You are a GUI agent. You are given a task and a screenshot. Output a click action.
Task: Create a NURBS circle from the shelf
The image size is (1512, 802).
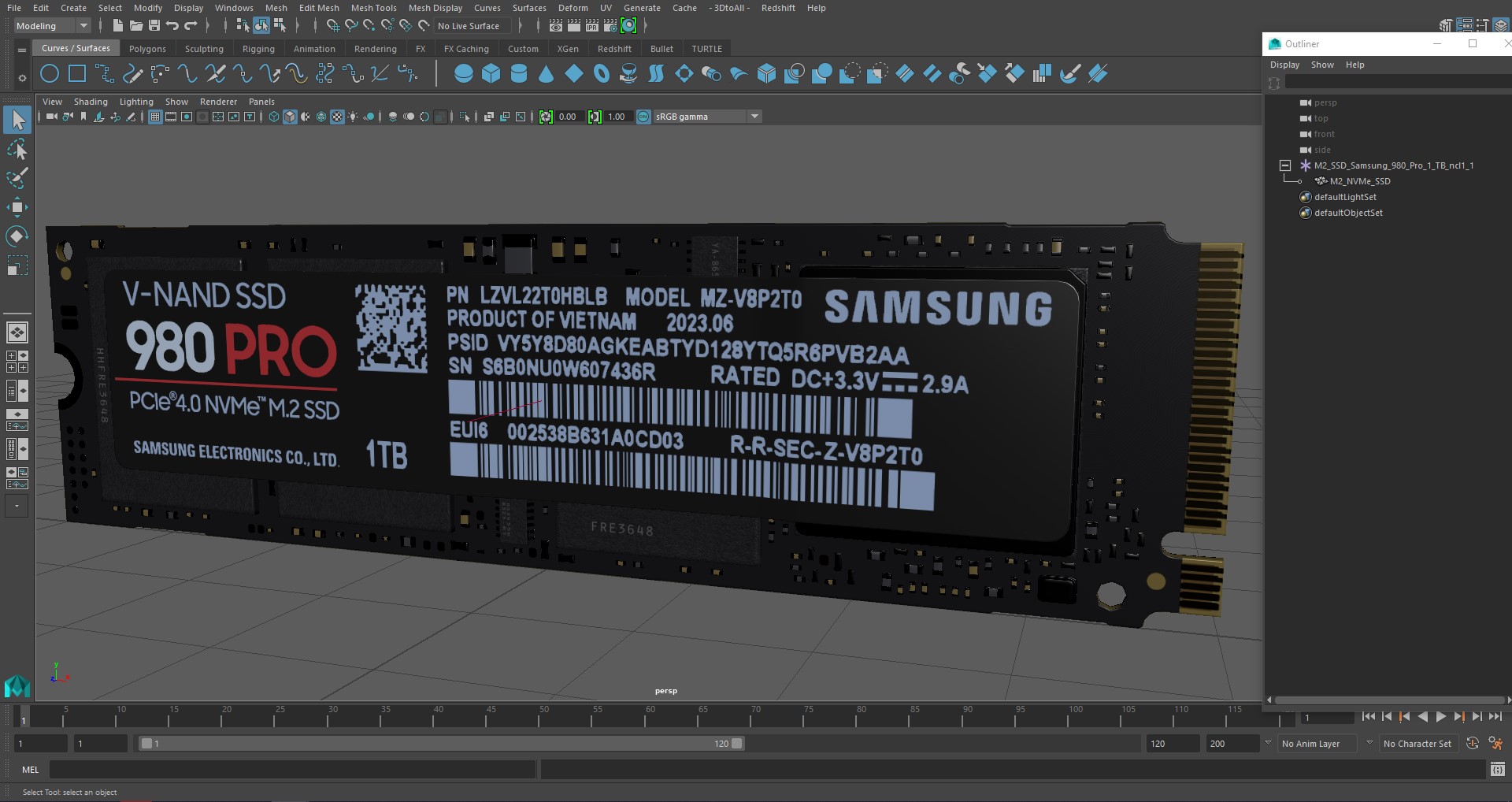(x=50, y=74)
